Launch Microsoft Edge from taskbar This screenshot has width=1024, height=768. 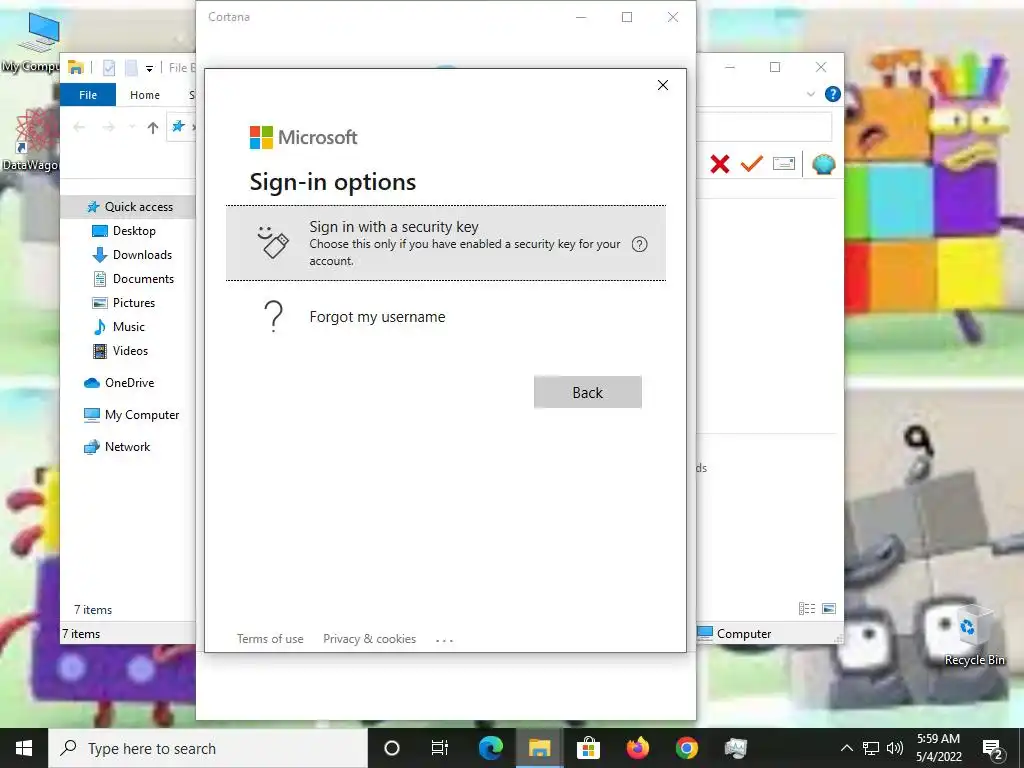(x=490, y=748)
